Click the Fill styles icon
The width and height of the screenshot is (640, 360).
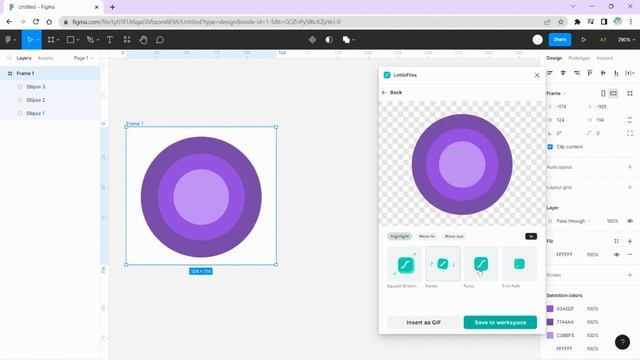pyautogui.click(x=616, y=241)
